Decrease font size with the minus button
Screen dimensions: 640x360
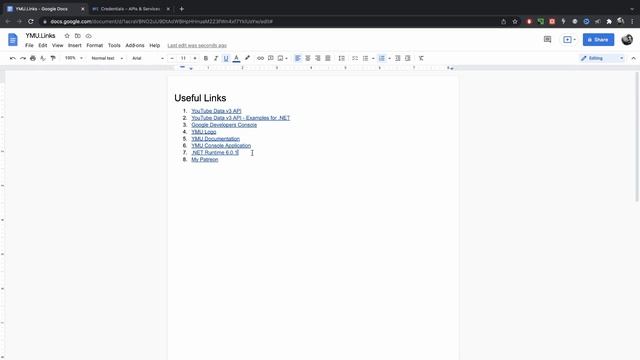point(172,58)
